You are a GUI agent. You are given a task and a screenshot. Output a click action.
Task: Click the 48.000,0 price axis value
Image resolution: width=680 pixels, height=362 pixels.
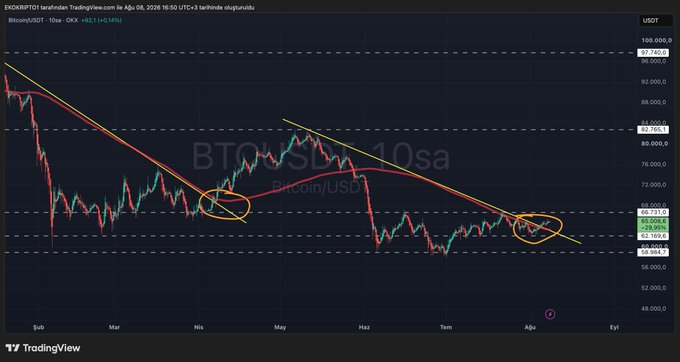coord(653,309)
